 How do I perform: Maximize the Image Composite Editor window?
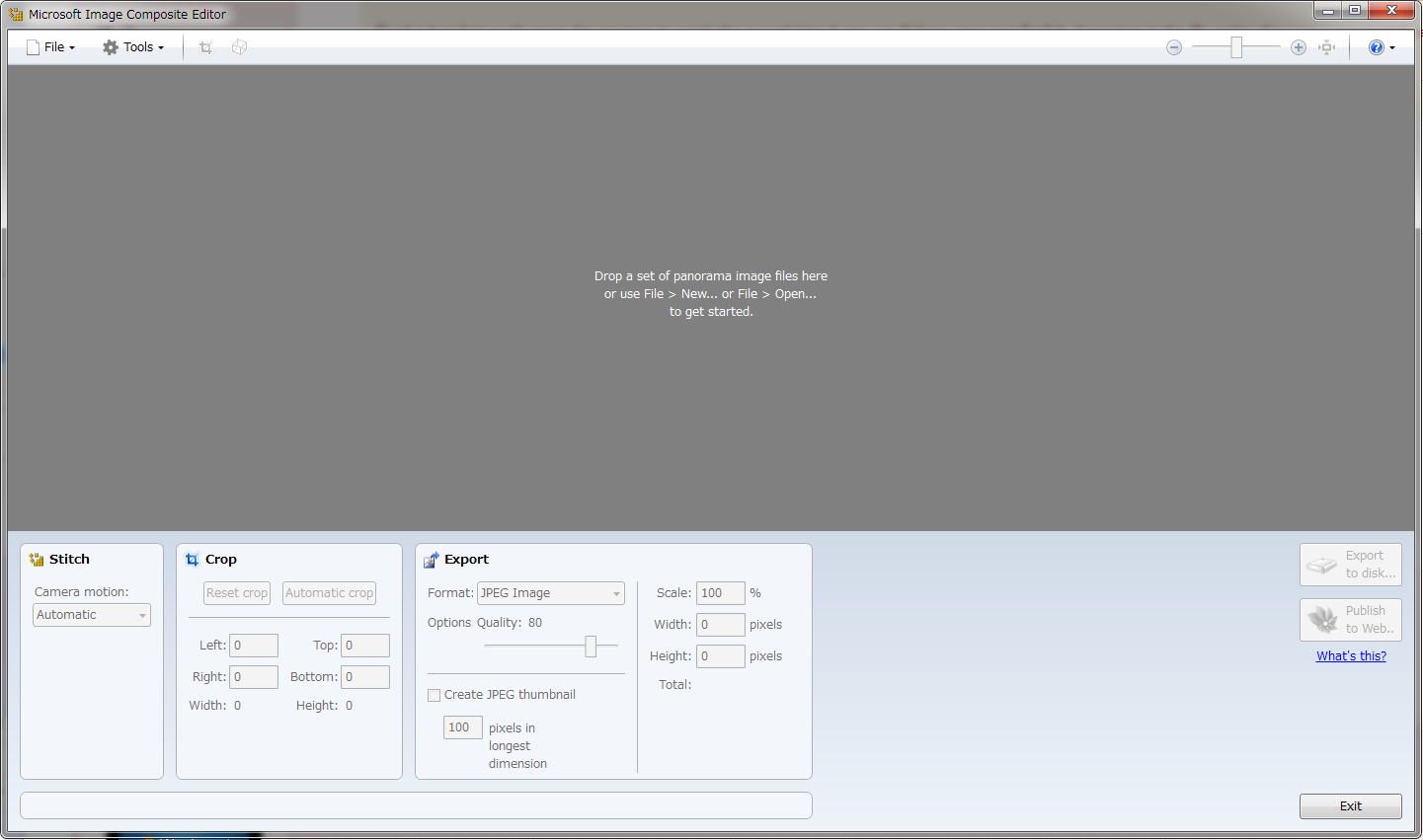1356,11
